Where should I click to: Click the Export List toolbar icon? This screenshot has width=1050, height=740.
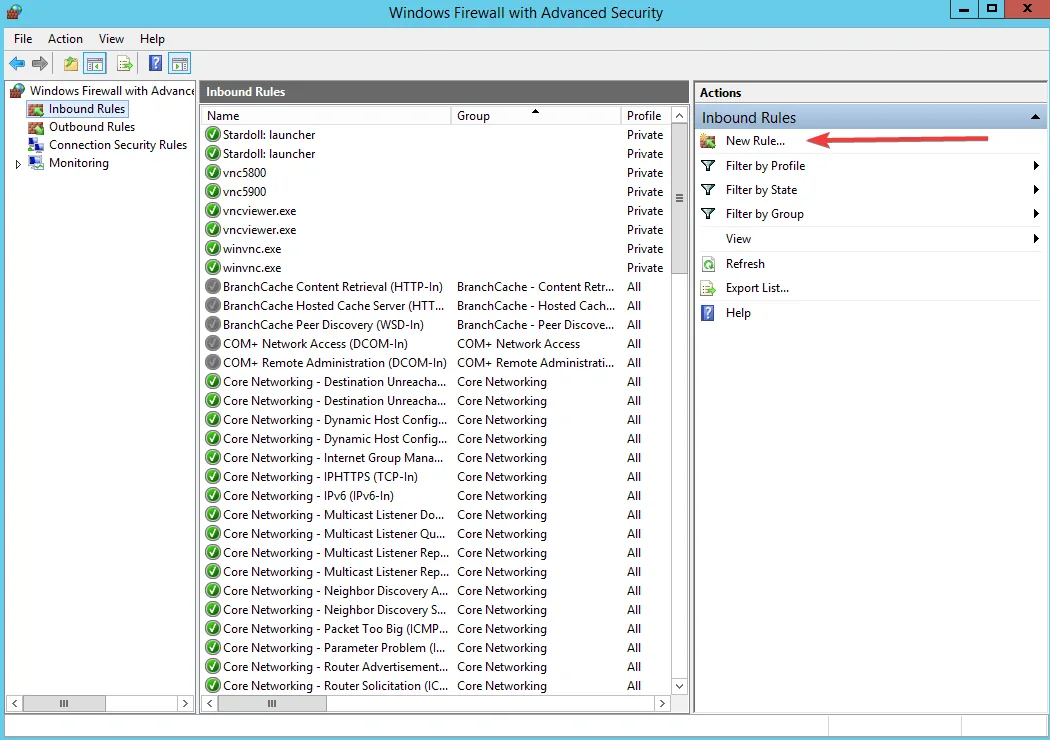tap(125, 64)
